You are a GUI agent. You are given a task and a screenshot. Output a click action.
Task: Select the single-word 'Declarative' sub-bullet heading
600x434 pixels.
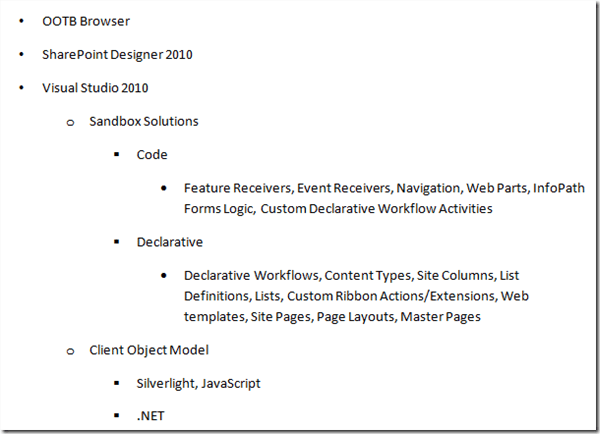170,241
